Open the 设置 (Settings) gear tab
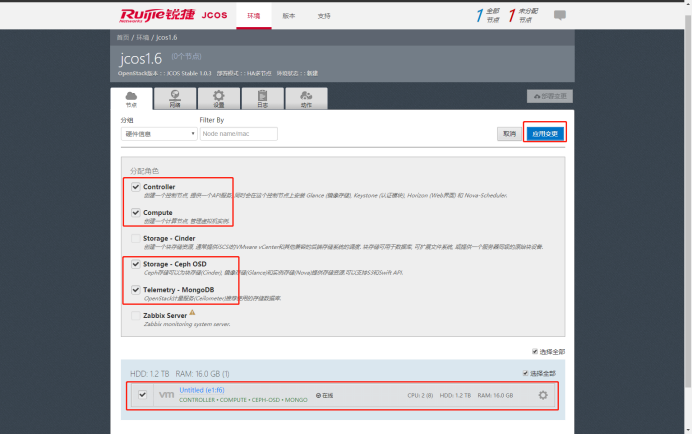This screenshot has width=693, height=434. 219,99
